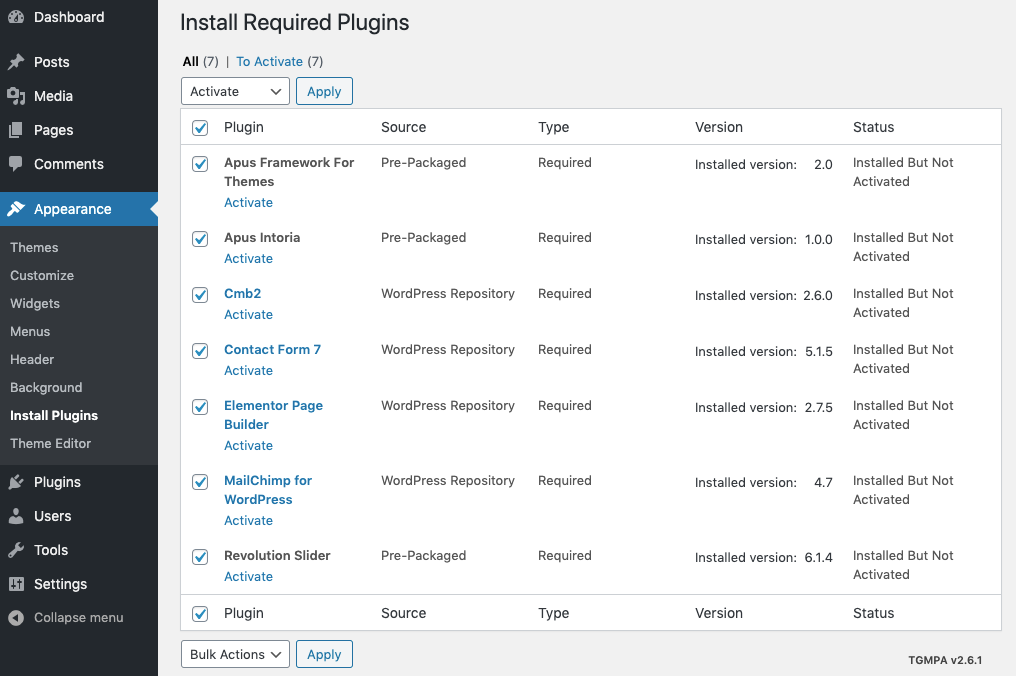Click the Dashboard gauge icon

16,17
